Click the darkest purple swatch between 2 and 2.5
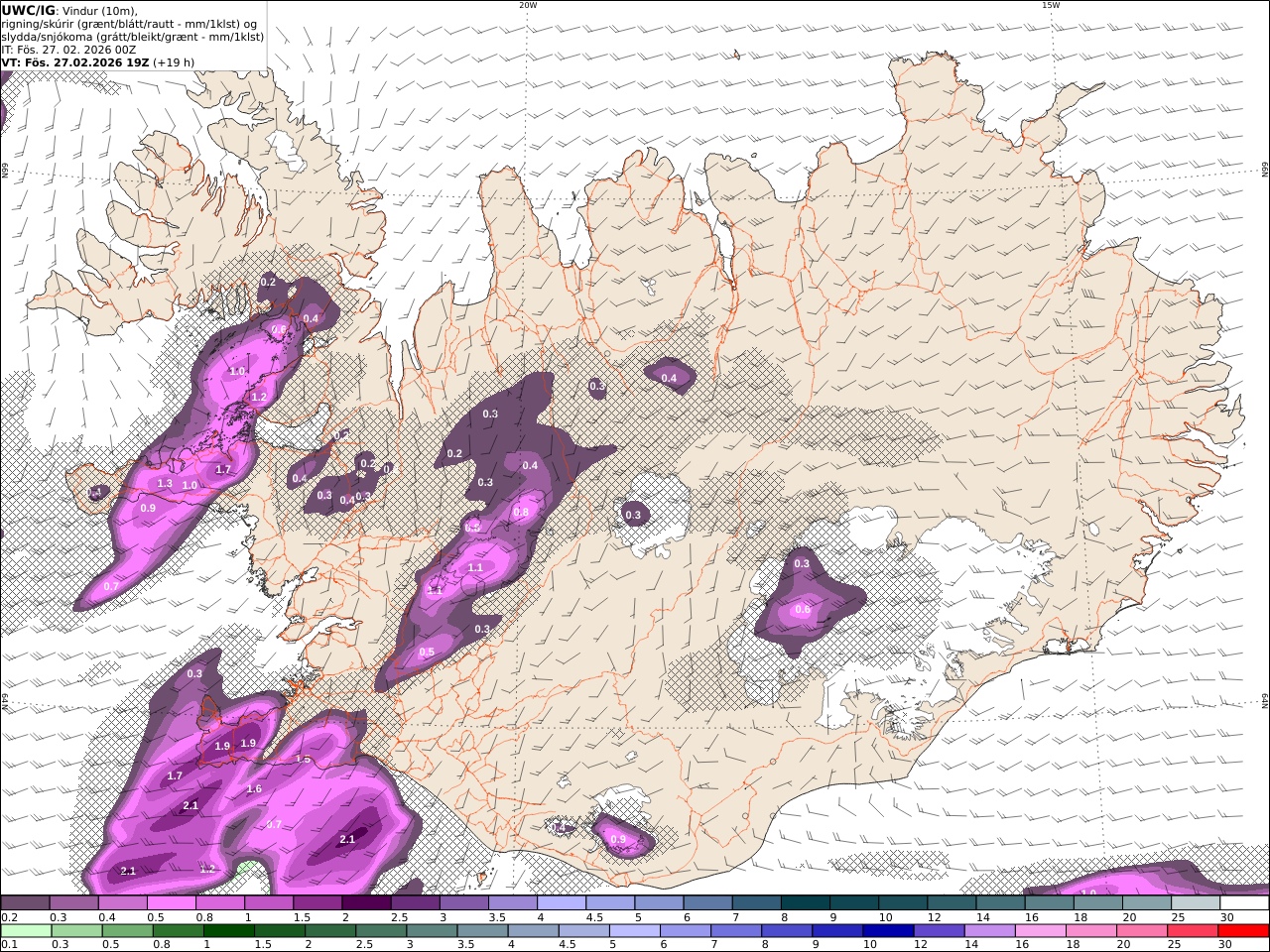The width and height of the screenshot is (1270, 952). coord(366,903)
